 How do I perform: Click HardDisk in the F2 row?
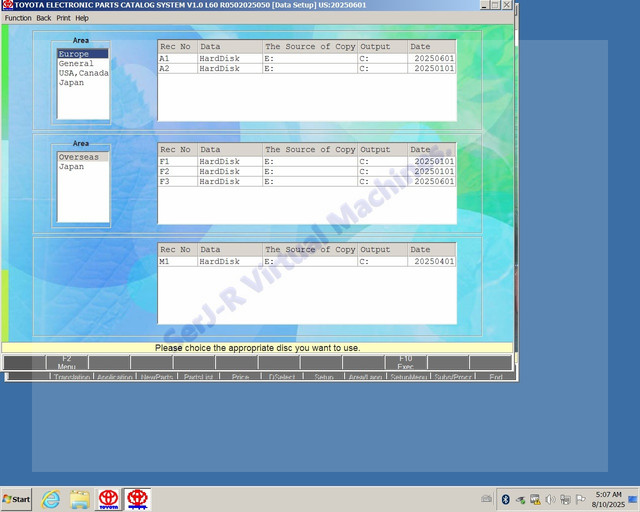click(219, 171)
